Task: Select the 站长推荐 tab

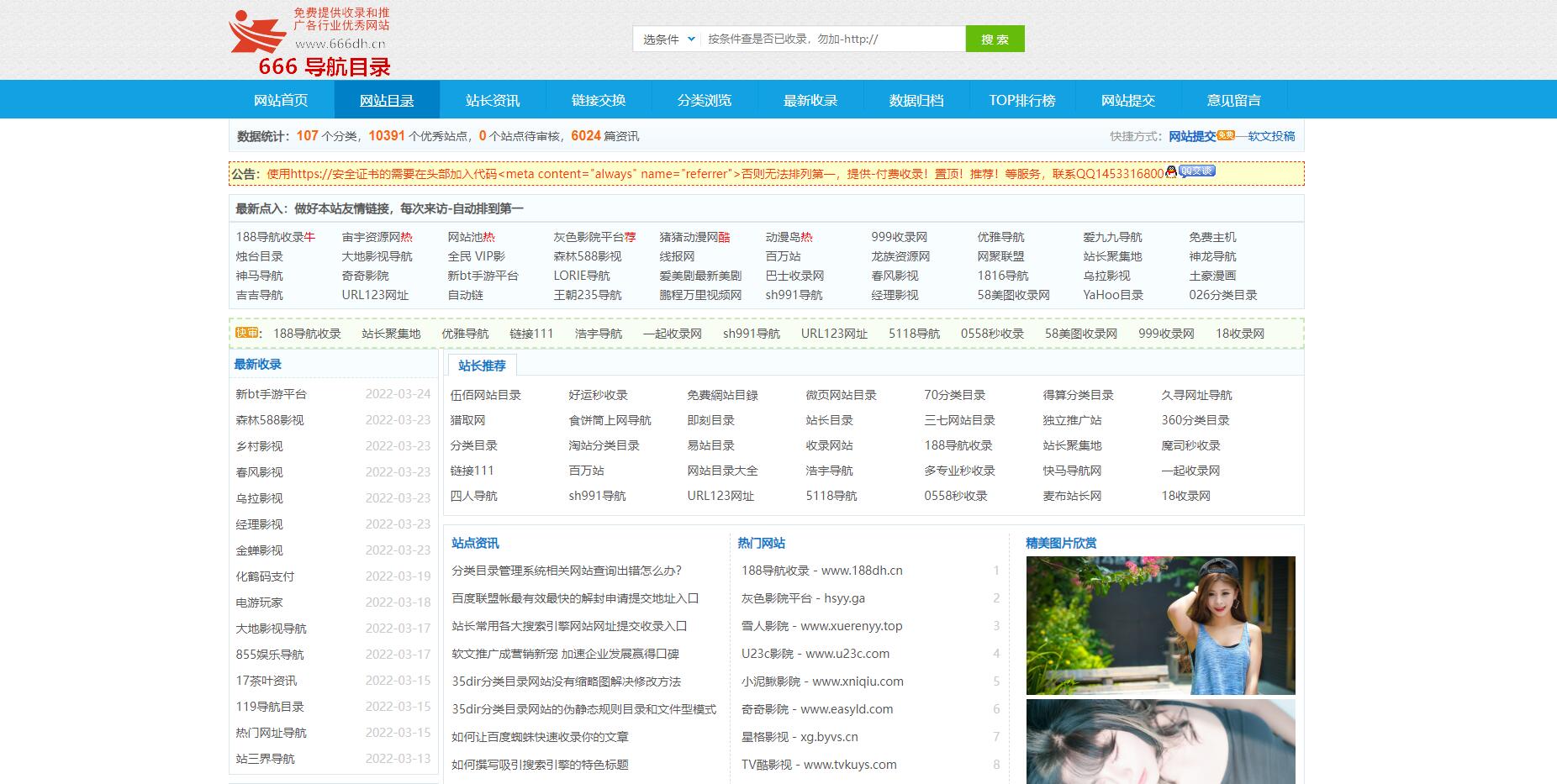Action: point(482,366)
